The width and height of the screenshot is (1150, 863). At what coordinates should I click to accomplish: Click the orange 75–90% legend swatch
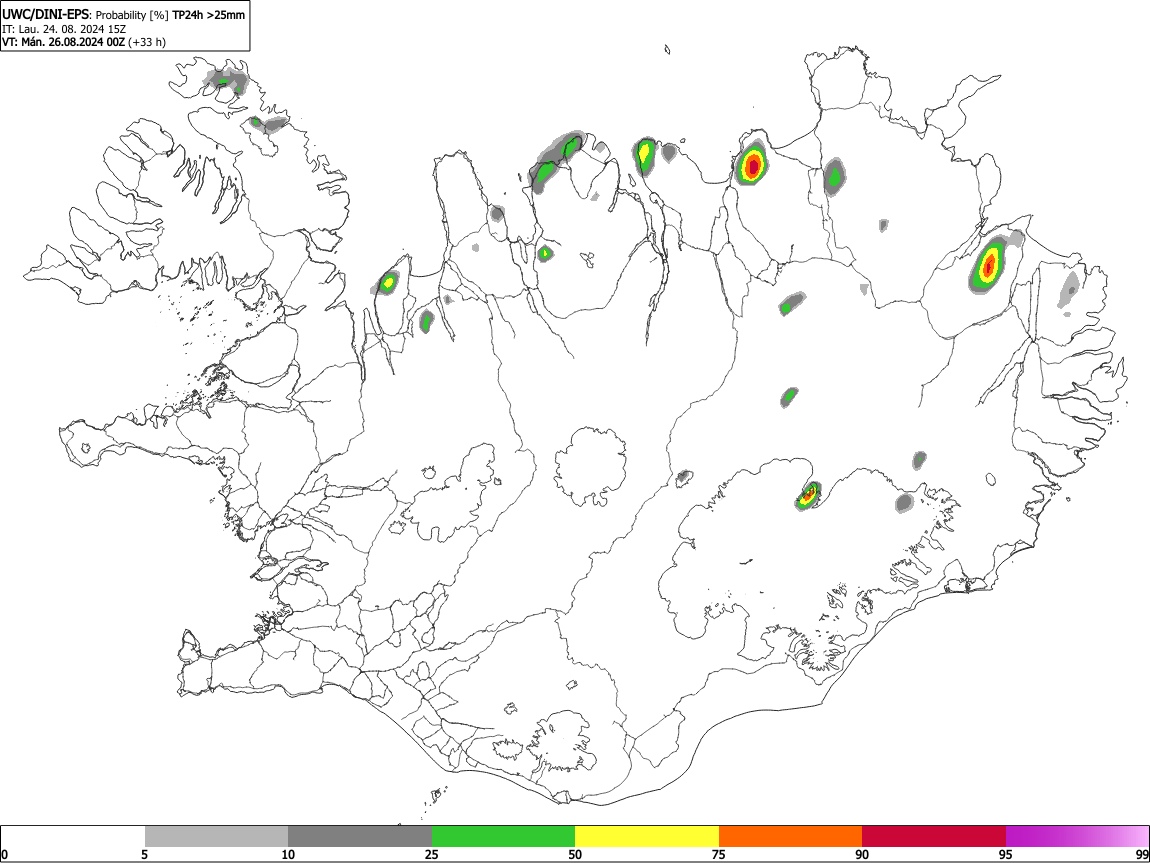tap(790, 837)
